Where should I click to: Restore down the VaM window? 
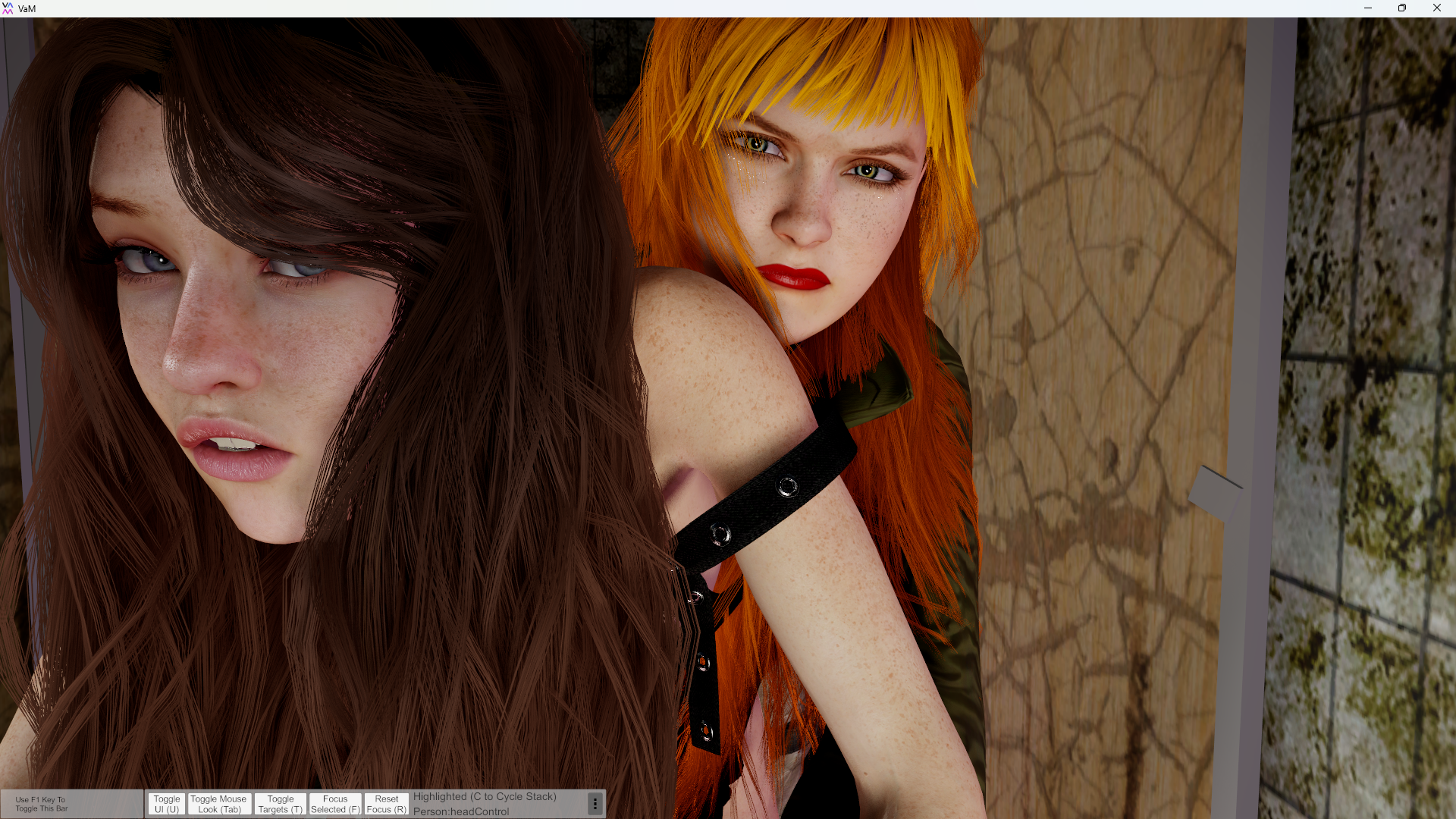1402,8
